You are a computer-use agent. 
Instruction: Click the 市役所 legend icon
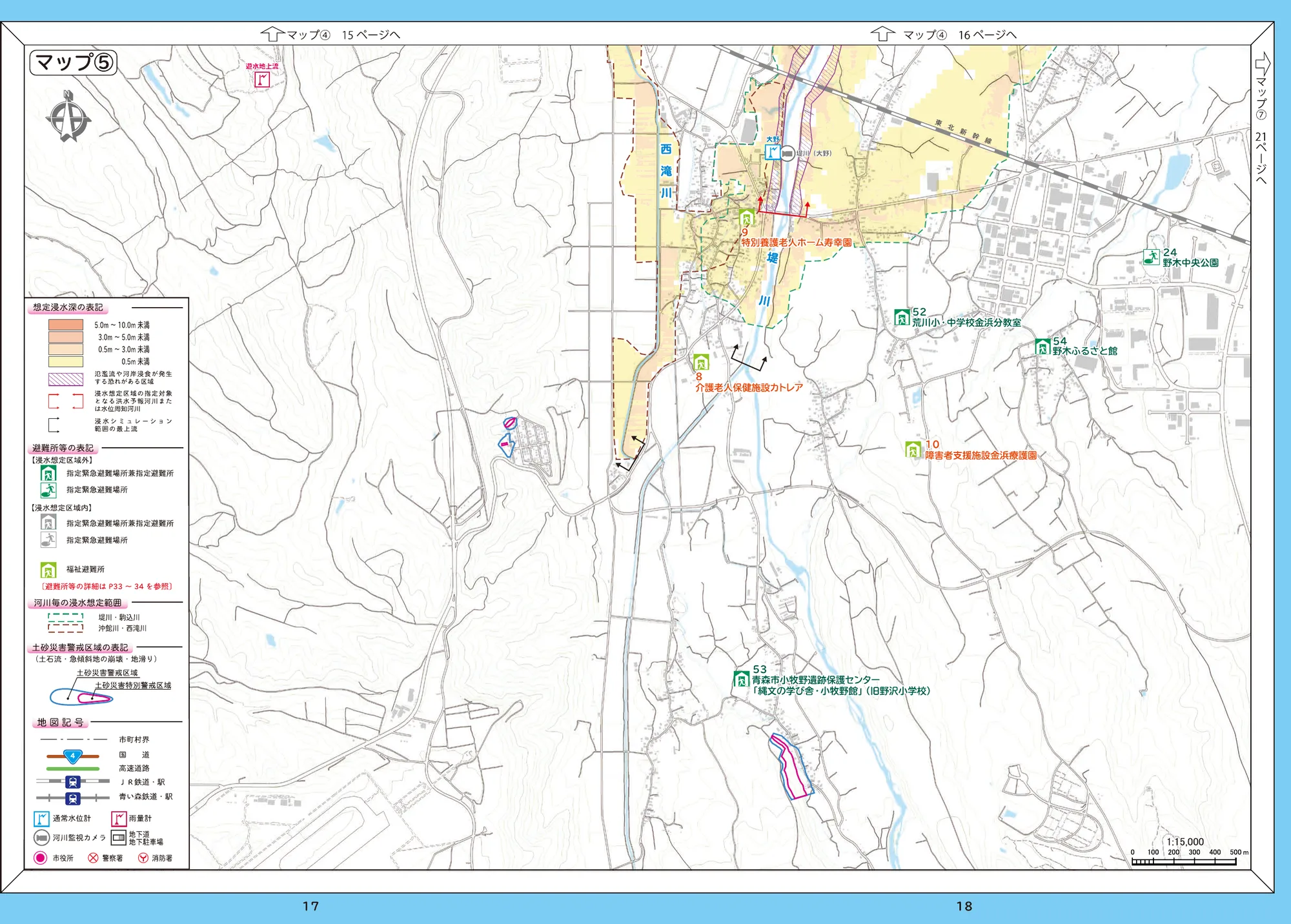pos(41,858)
